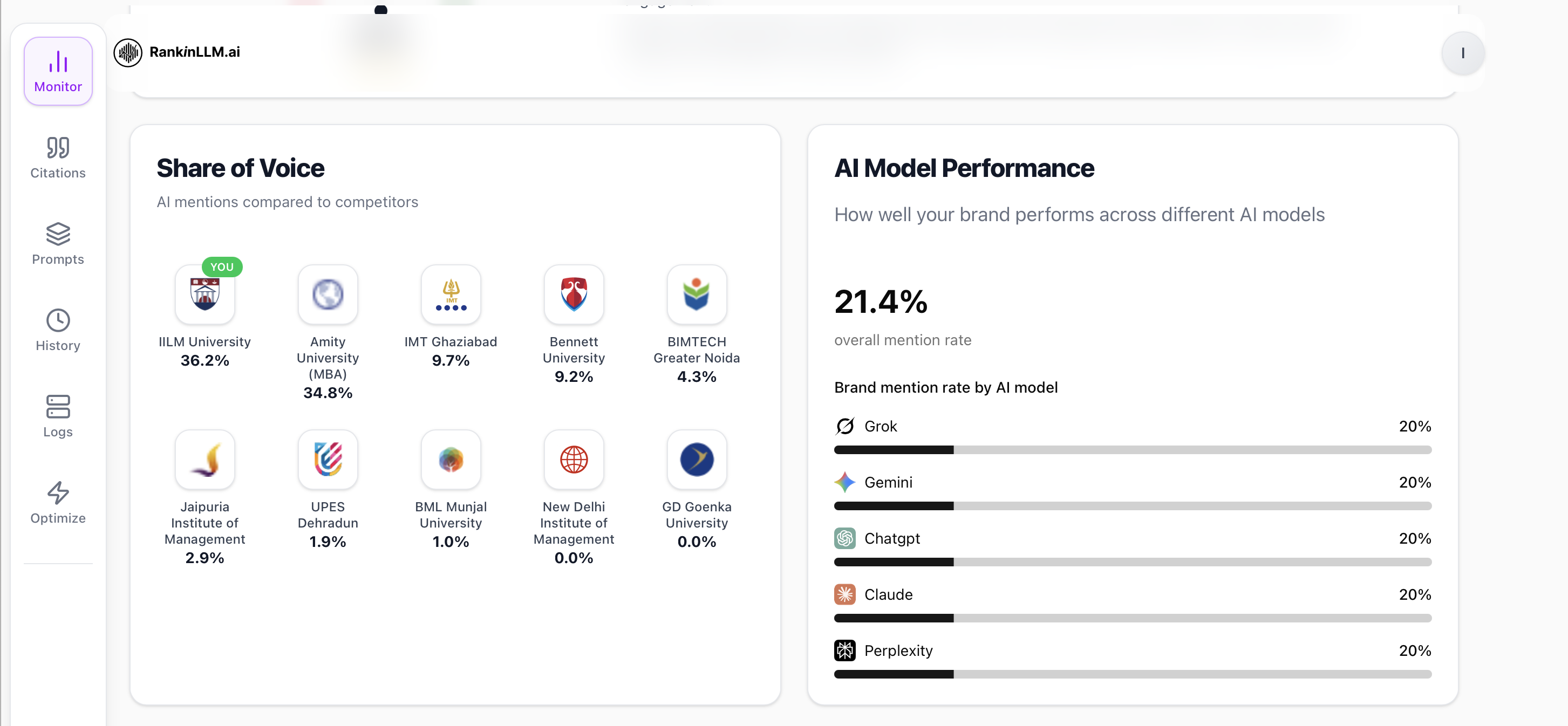Viewport: 1568px width, 726px height.
Task: Click the RankinLLM.ai brand name text
Action: (194, 52)
